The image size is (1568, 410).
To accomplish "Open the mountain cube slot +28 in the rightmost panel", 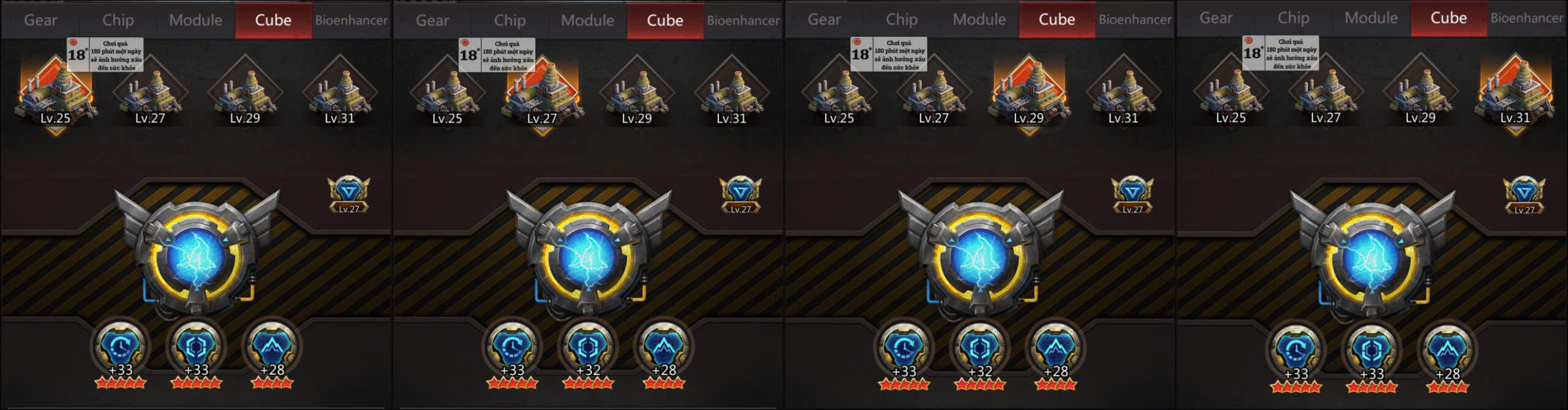I will pos(1447,350).
